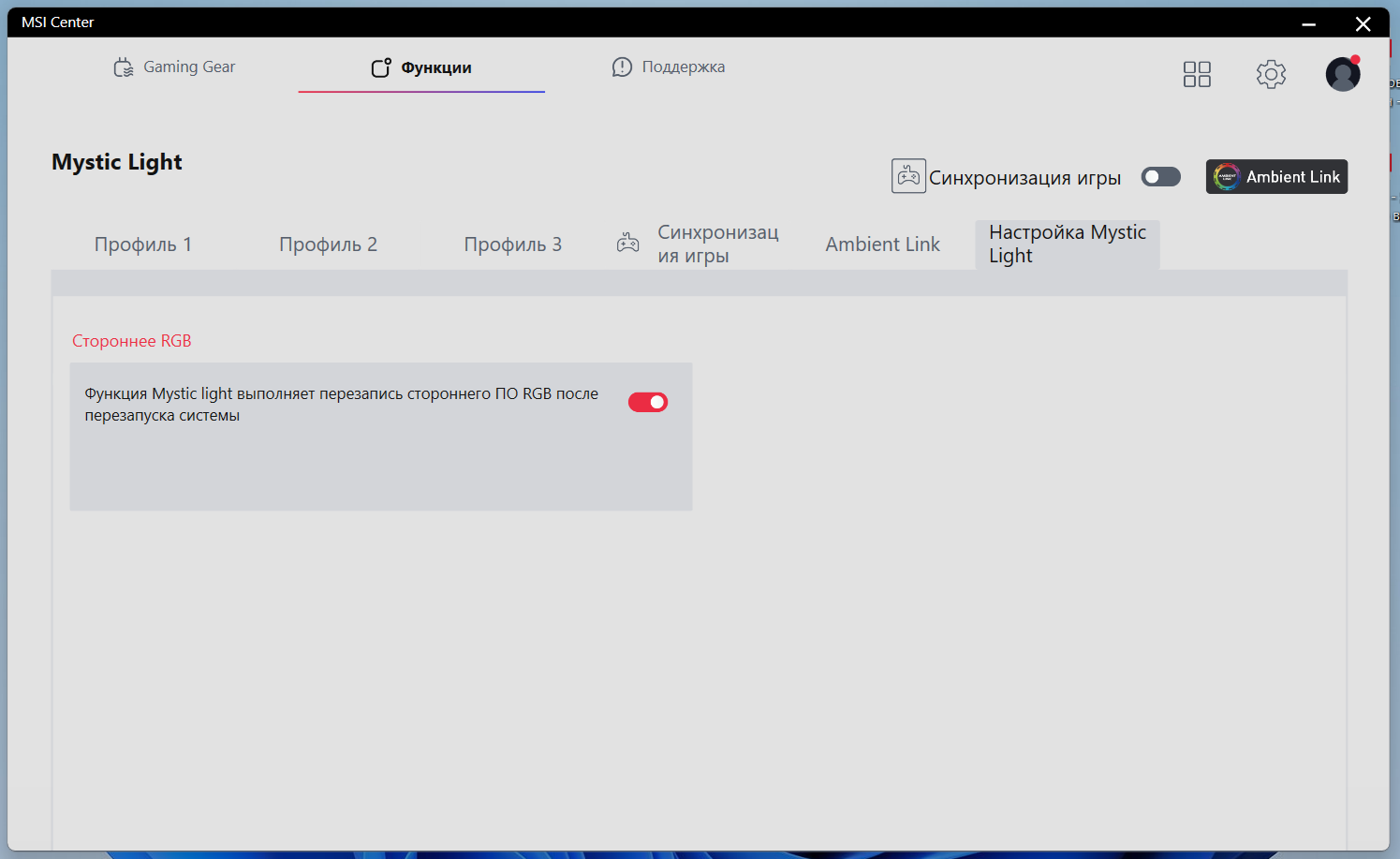Click the rainbow Ambient Link logo icon
1400x859 pixels.
[x=1227, y=176]
